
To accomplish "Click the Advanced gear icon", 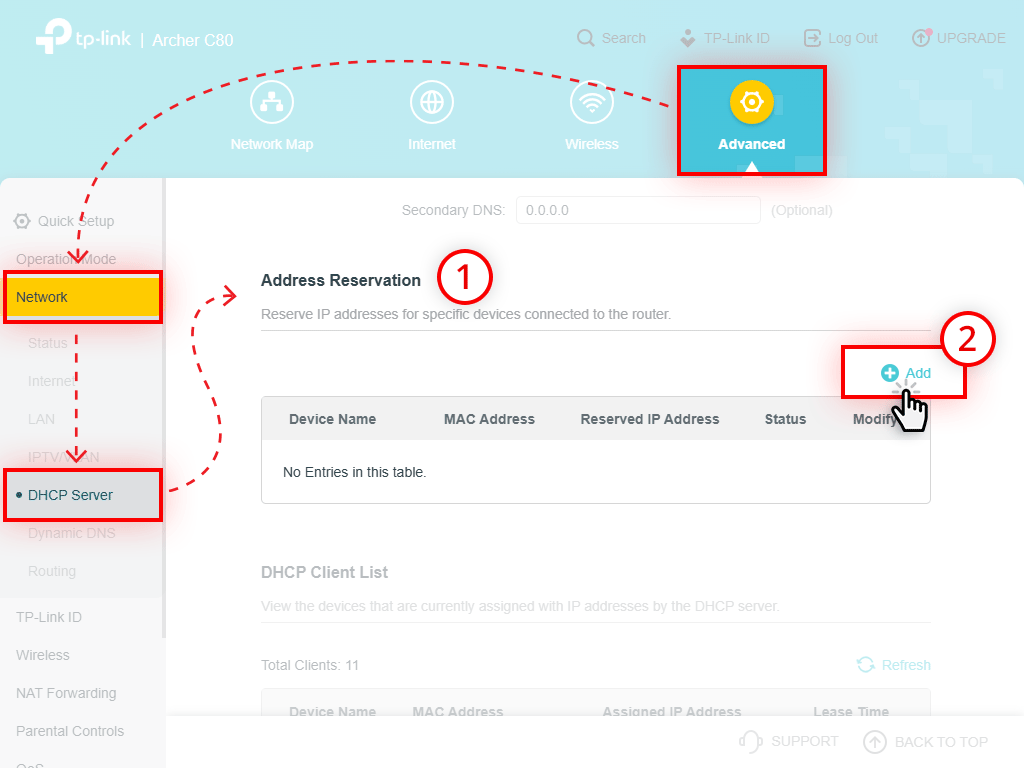I will 751,101.
